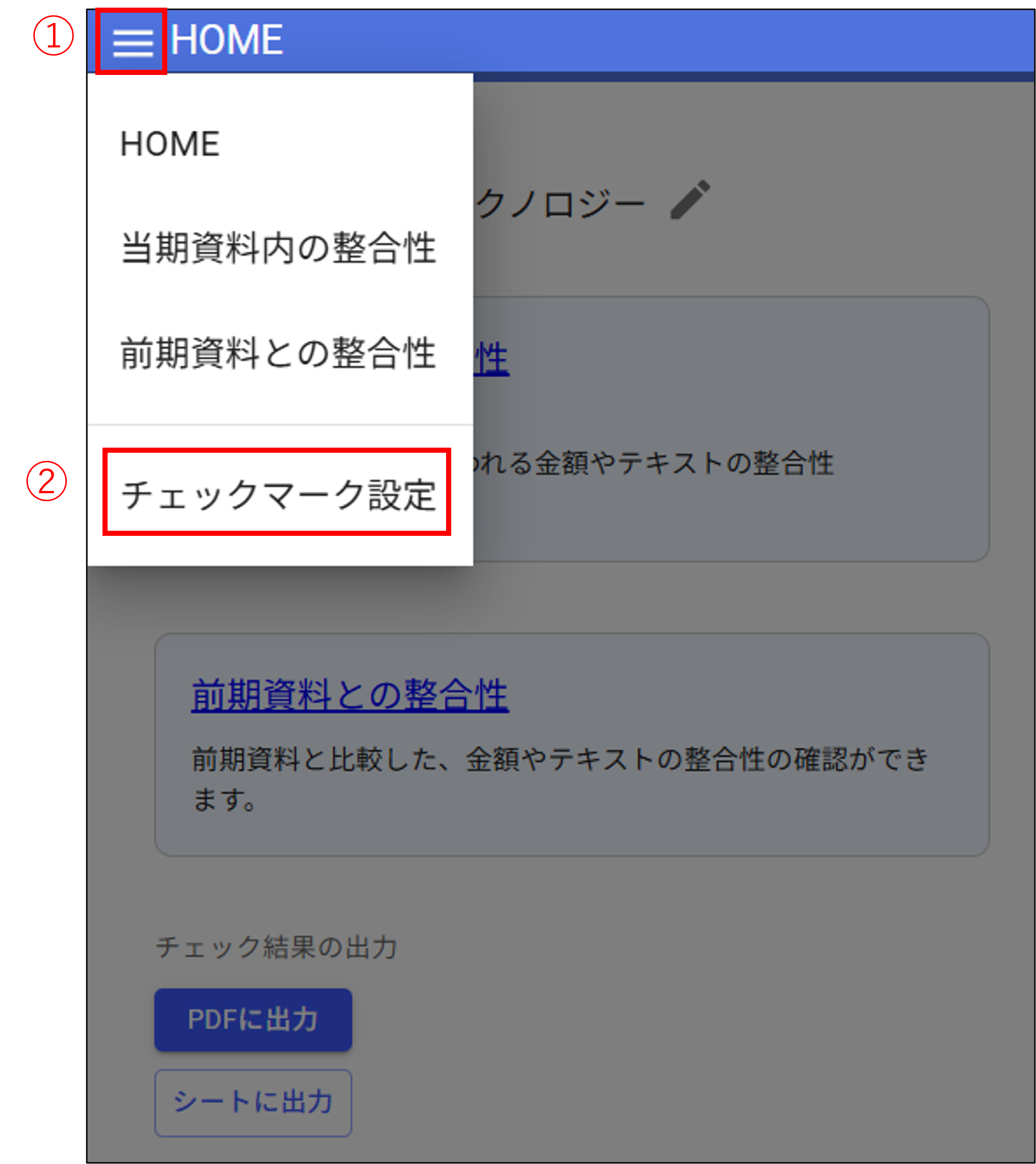Screen dimensions: 1036x1164
Task: Select HOME in the side menu
Action: point(170,143)
